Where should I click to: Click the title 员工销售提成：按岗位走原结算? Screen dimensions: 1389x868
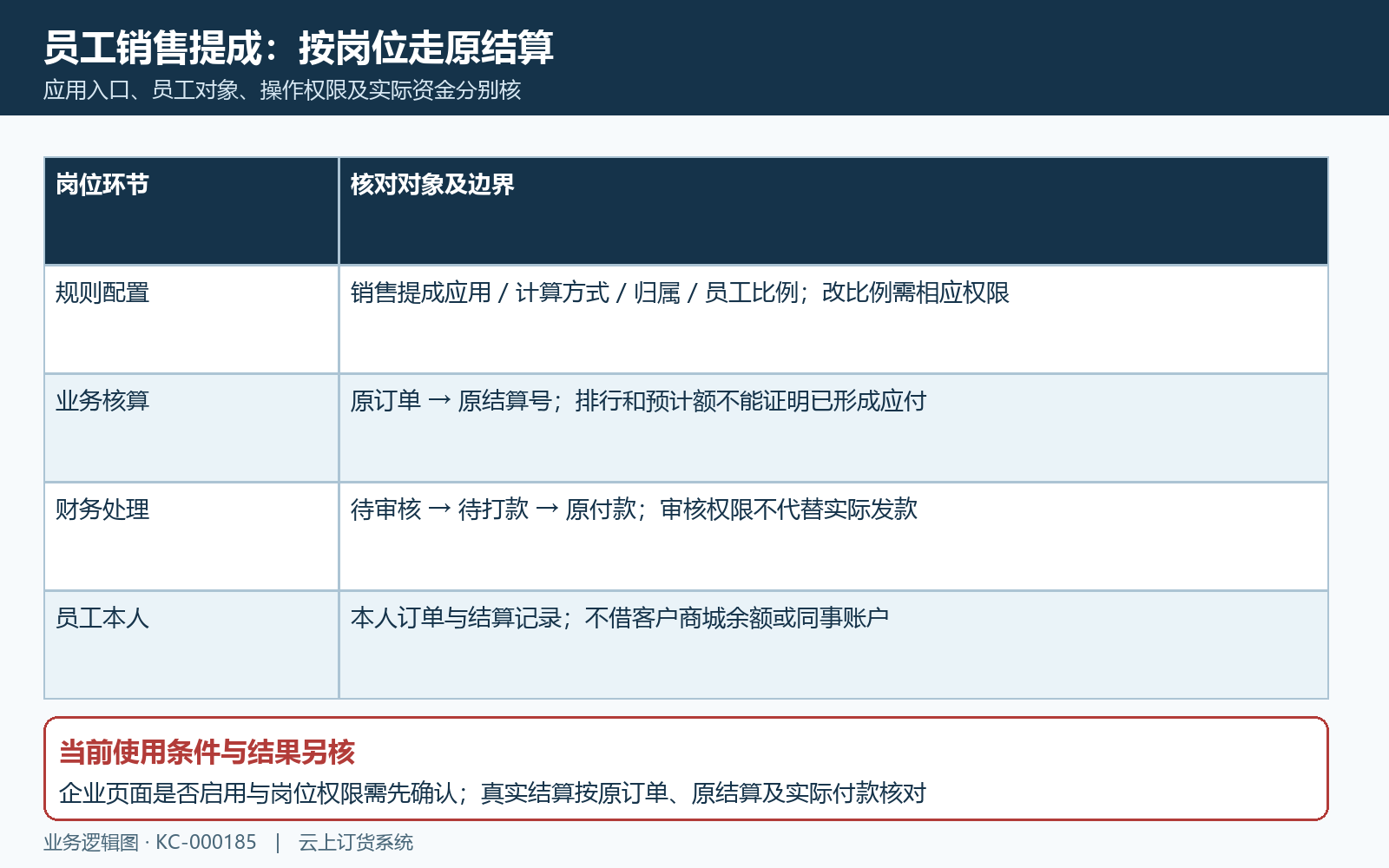(x=299, y=48)
